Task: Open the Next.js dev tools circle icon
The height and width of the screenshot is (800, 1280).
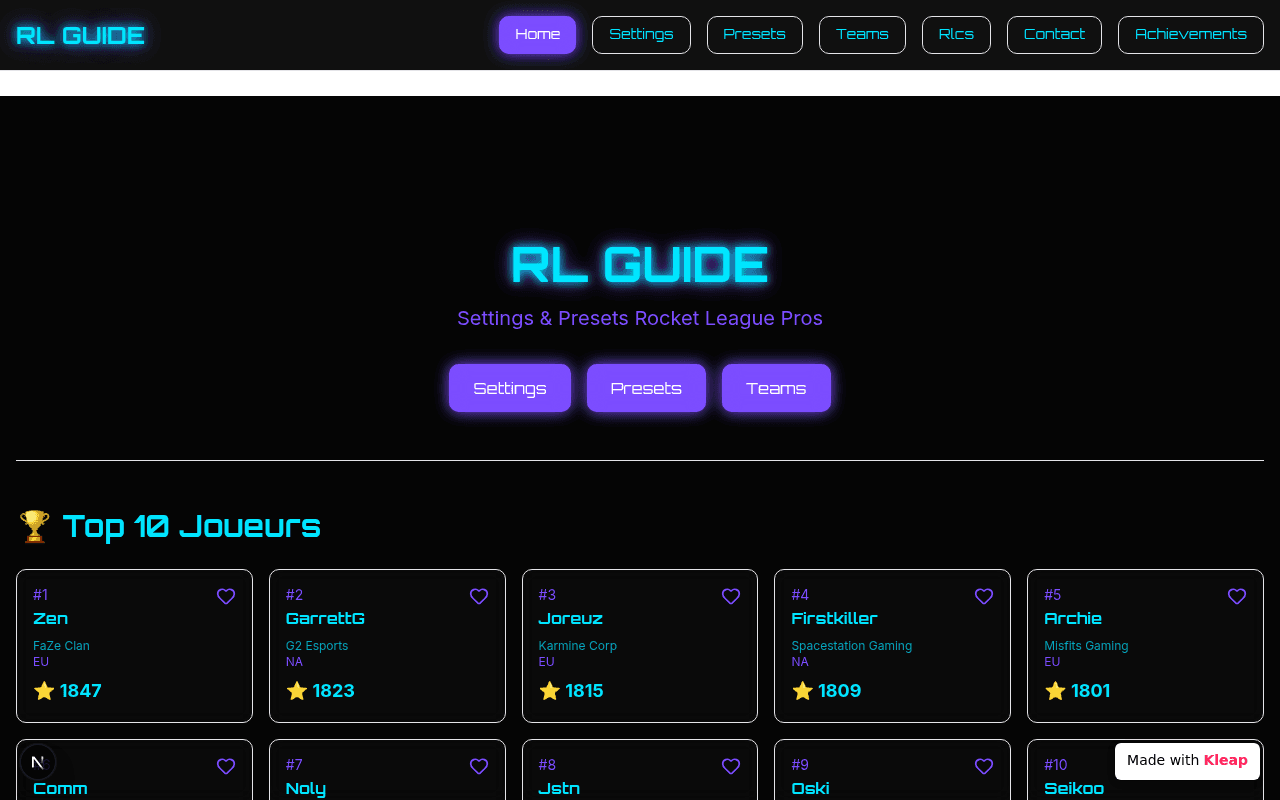Action: pos(38,762)
